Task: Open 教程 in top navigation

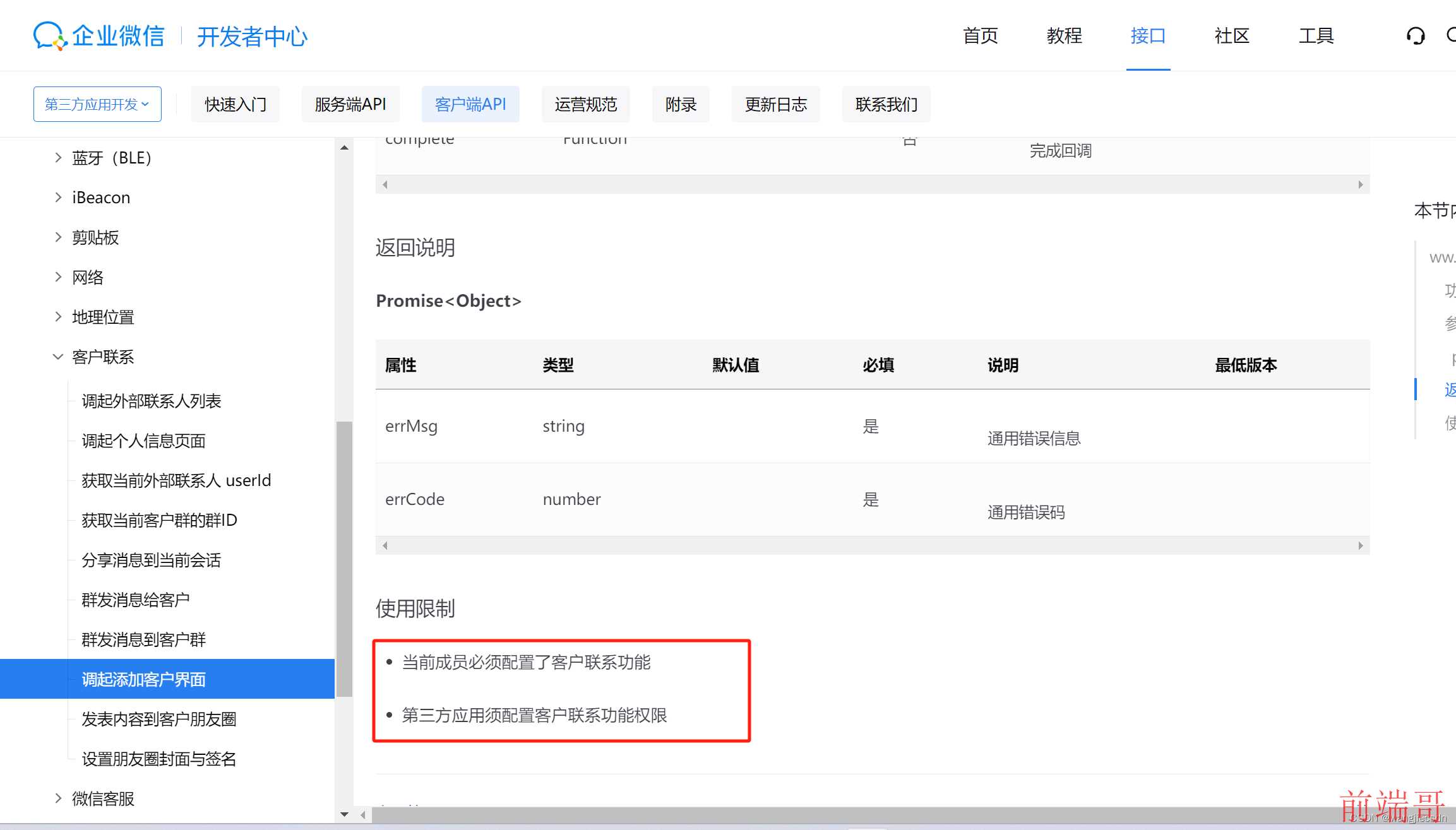Action: [1065, 36]
